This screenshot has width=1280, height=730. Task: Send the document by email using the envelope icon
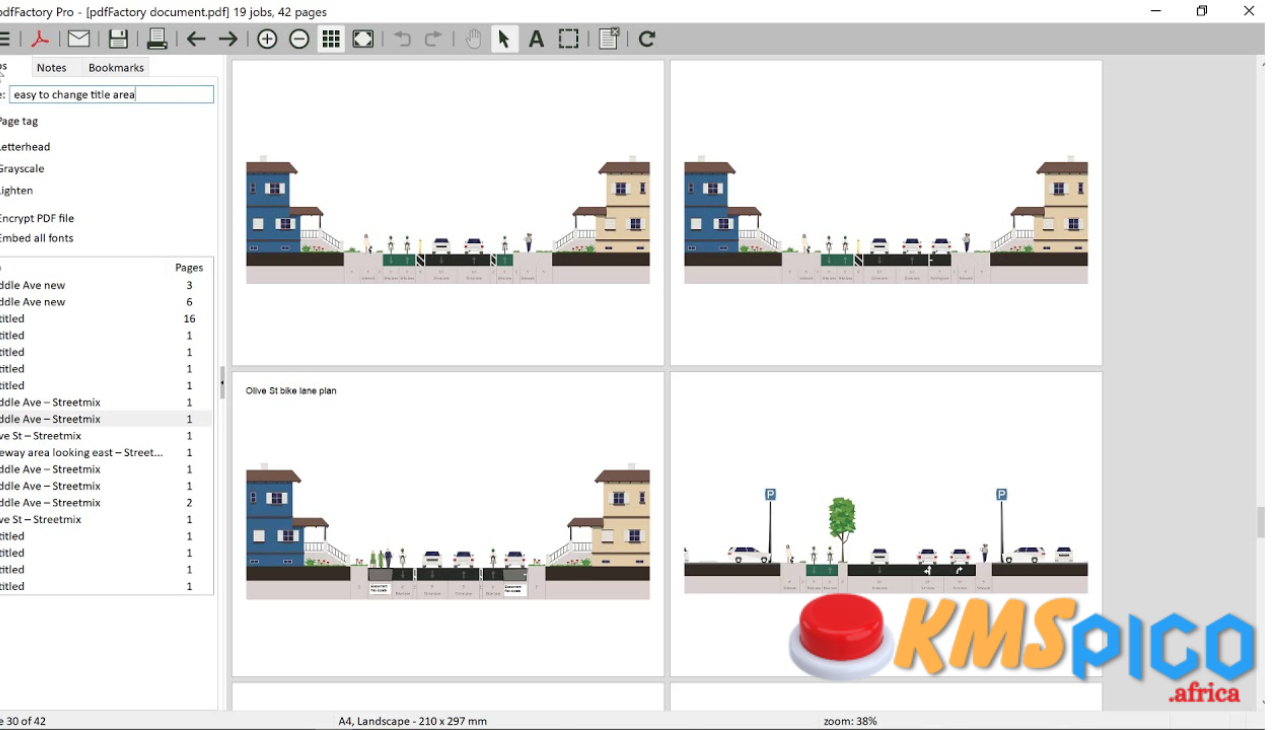pos(79,39)
